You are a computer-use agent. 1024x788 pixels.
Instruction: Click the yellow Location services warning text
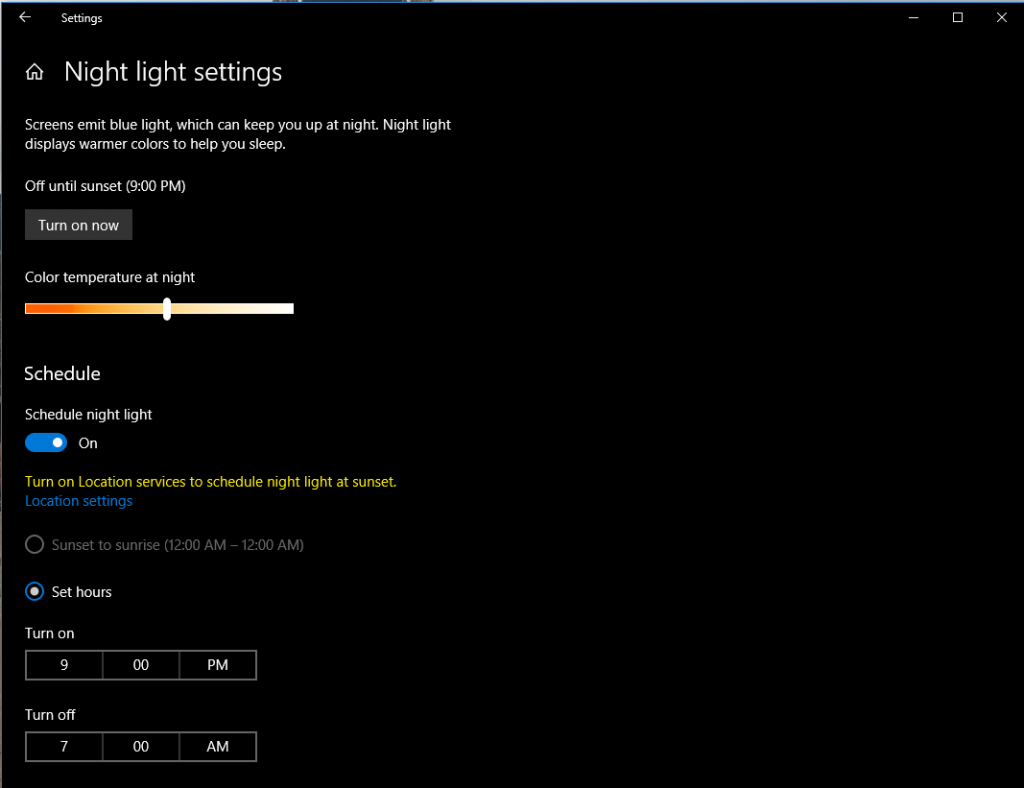pyautogui.click(x=210, y=481)
